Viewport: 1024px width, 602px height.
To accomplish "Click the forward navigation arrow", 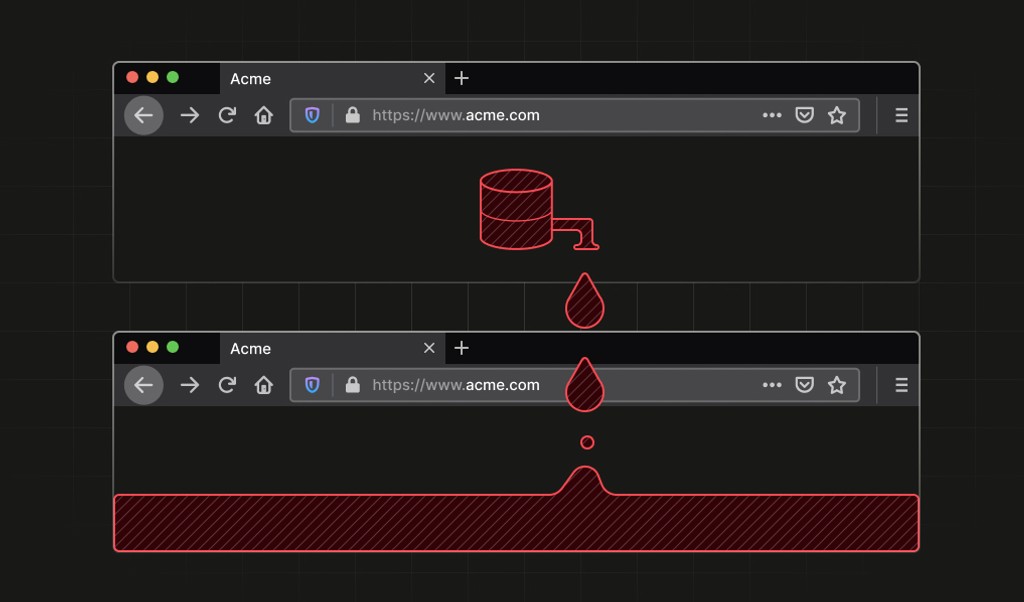I will [189, 115].
